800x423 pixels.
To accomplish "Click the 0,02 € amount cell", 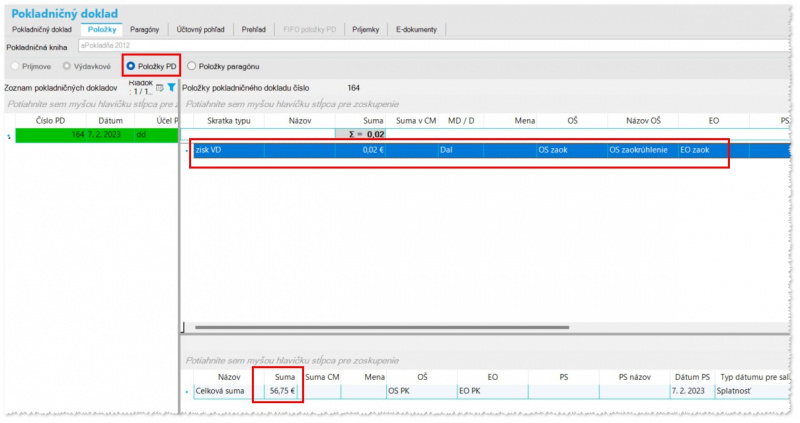I will pyautogui.click(x=361, y=151).
